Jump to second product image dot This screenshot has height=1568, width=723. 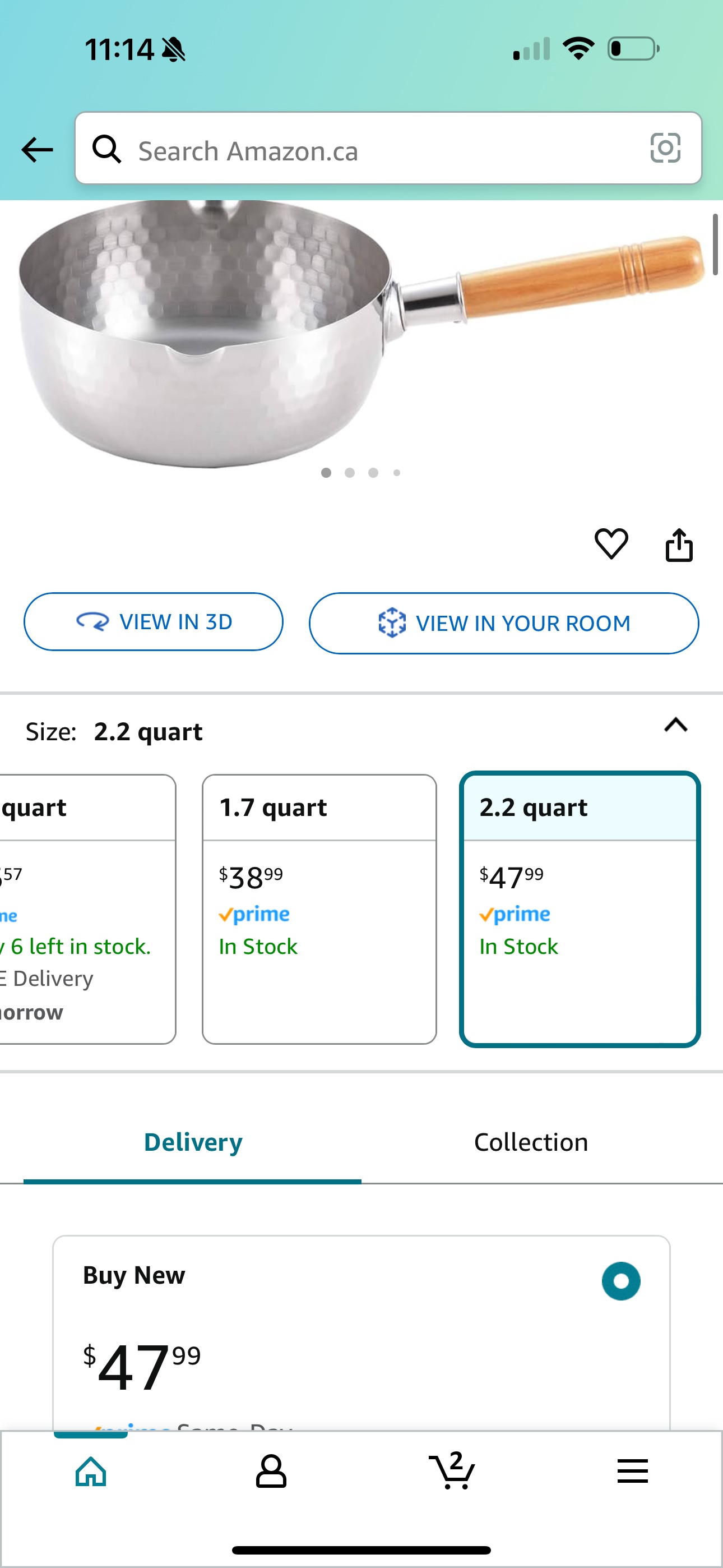(x=349, y=472)
